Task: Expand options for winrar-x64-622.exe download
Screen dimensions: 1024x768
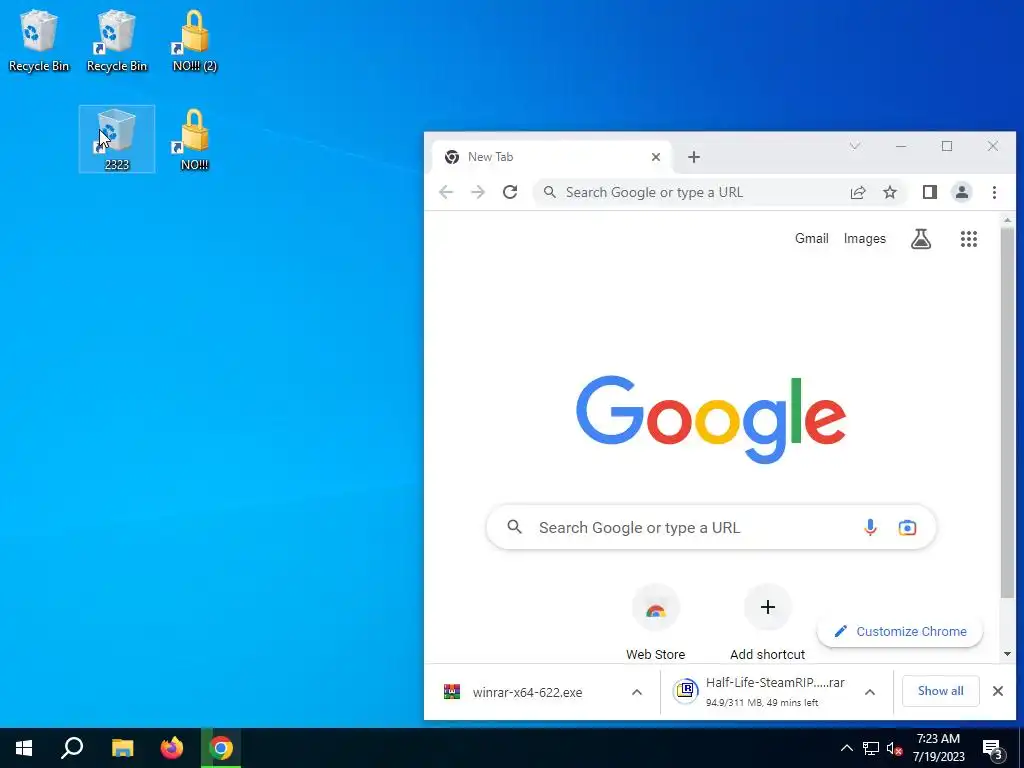Action: [637, 692]
